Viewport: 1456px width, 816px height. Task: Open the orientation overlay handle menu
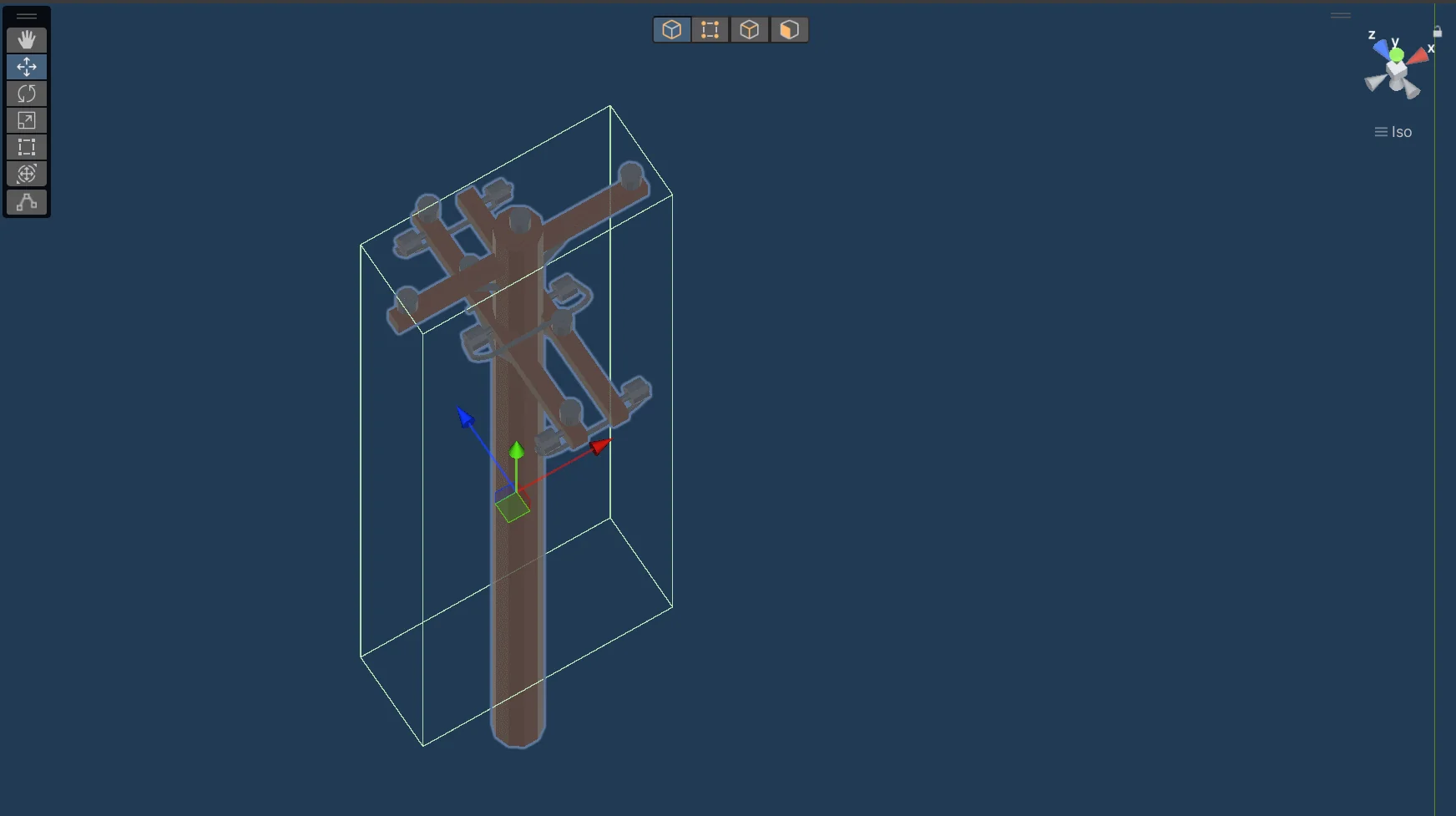point(1340,15)
